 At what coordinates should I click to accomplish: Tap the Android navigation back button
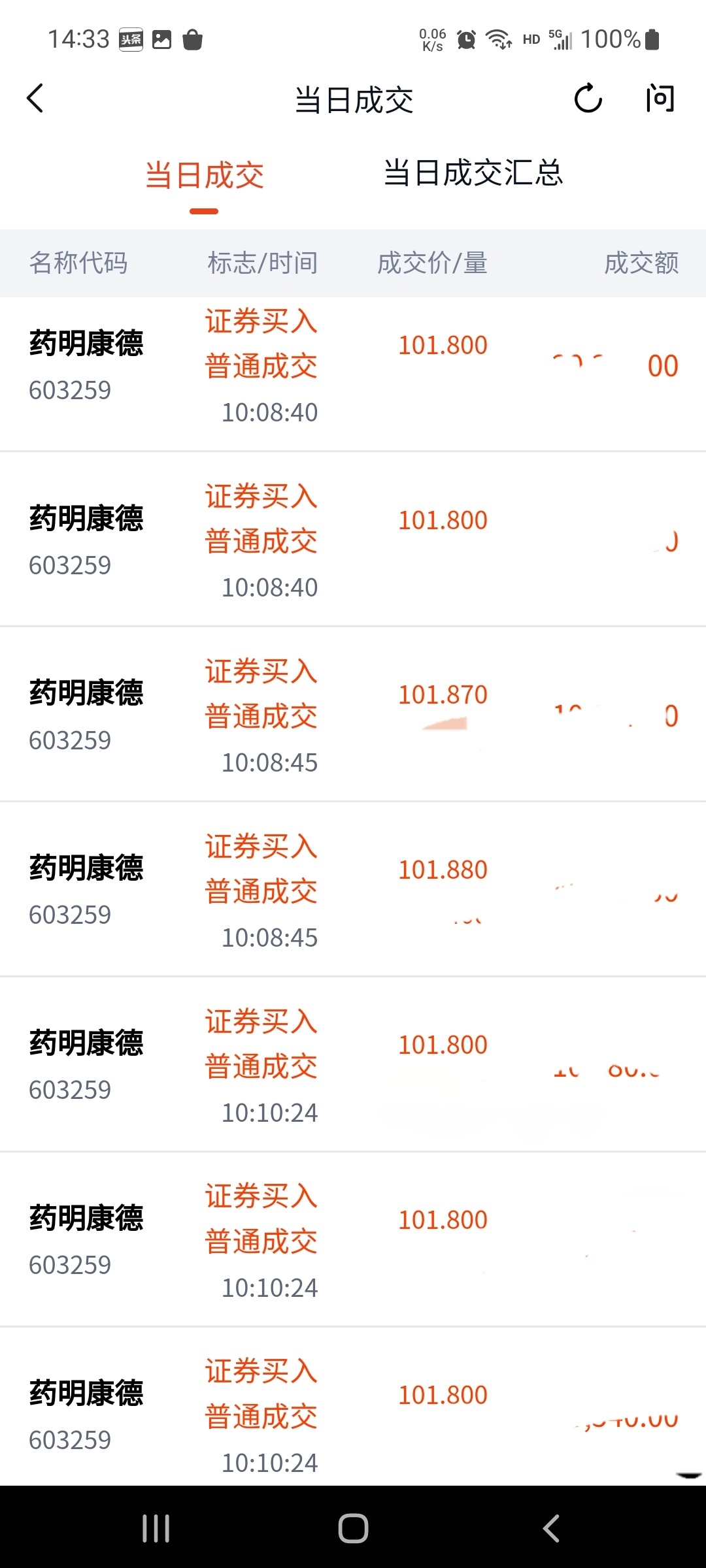click(x=551, y=1528)
